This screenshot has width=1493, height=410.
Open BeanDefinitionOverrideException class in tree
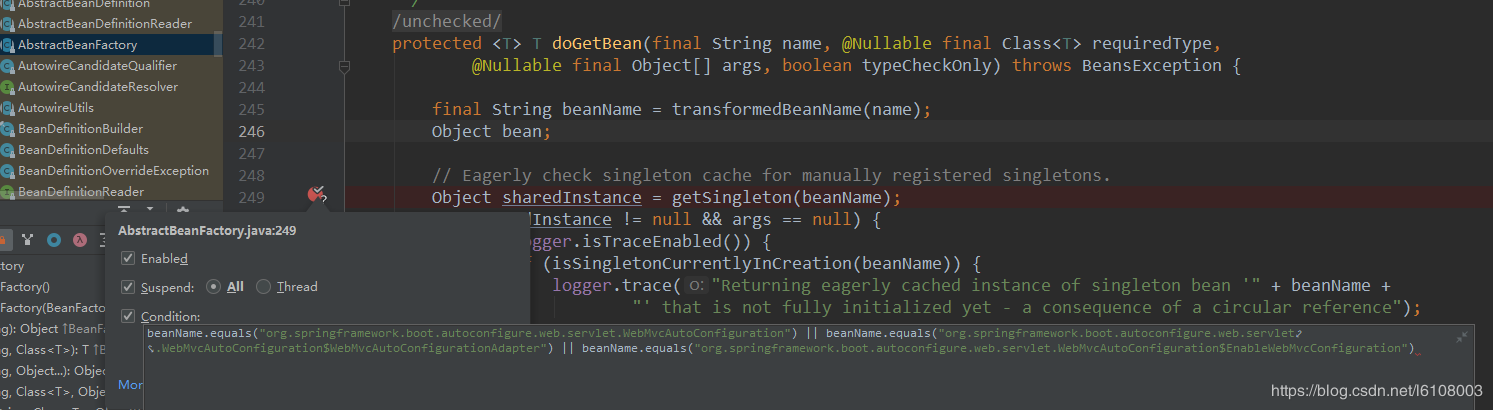click(x=113, y=171)
